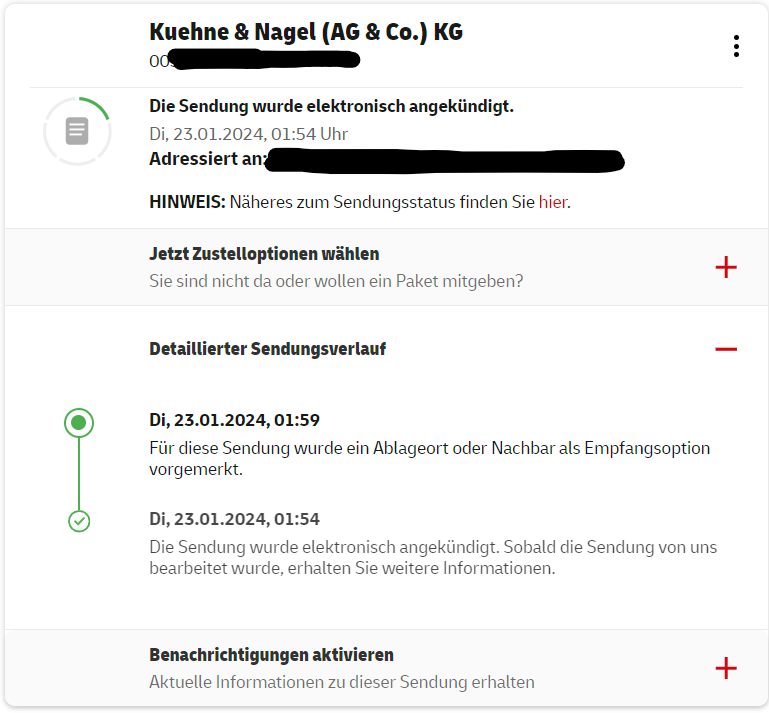Select the bold 01:54 history entry date
769x713 pixels.
(x=234, y=519)
